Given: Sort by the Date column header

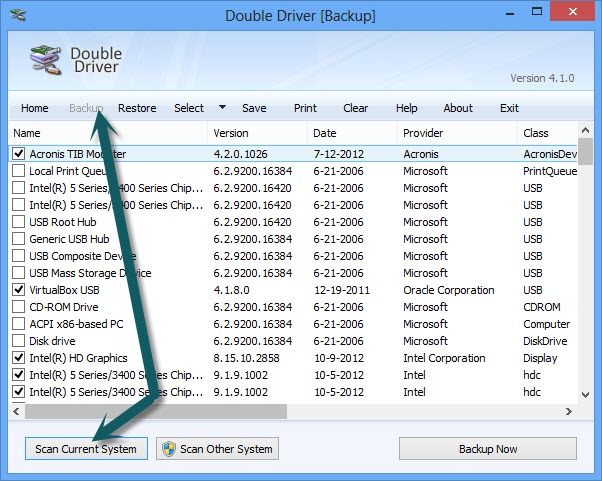Looking at the screenshot, I should coord(352,133).
